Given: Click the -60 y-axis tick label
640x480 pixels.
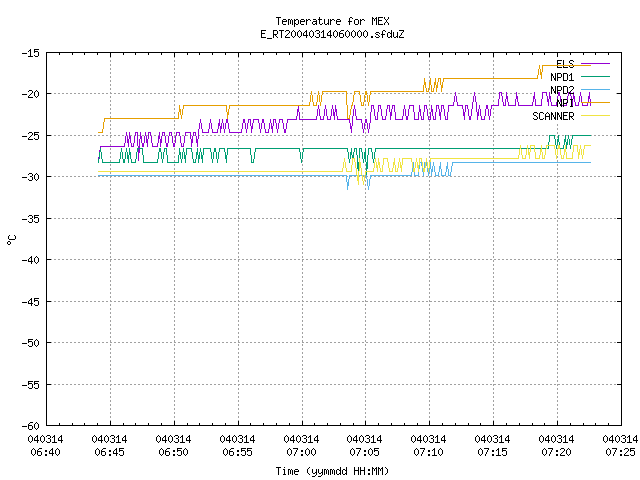Looking at the screenshot, I should point(31,426).
